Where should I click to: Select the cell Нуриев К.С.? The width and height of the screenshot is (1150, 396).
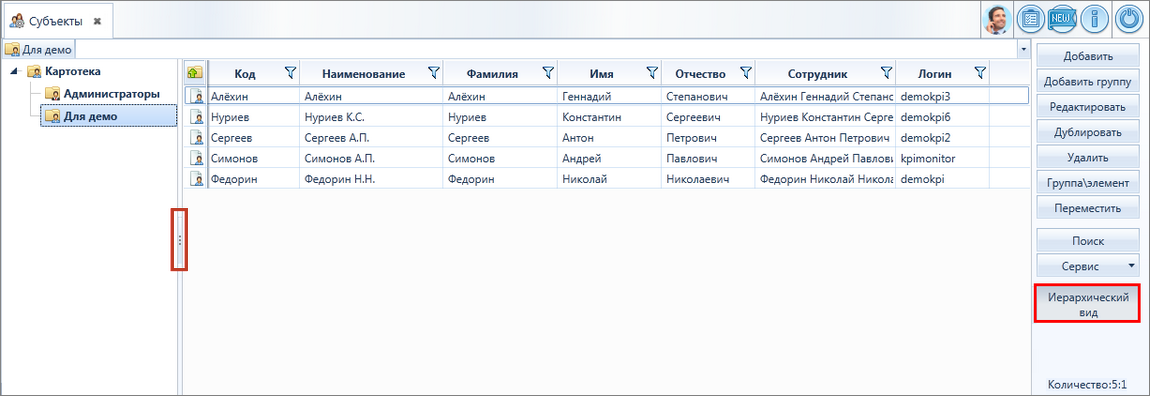pos(370,116)
